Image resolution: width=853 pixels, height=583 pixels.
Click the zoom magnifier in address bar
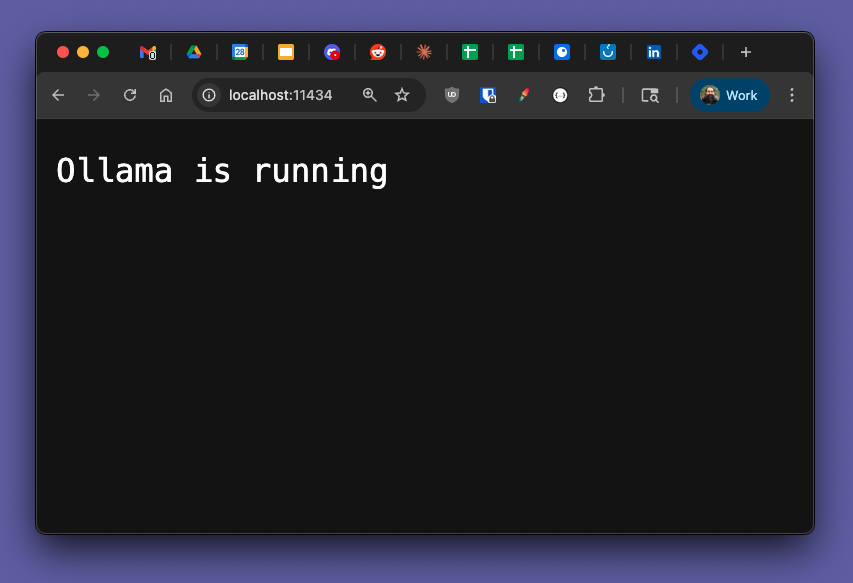[370, 95]
